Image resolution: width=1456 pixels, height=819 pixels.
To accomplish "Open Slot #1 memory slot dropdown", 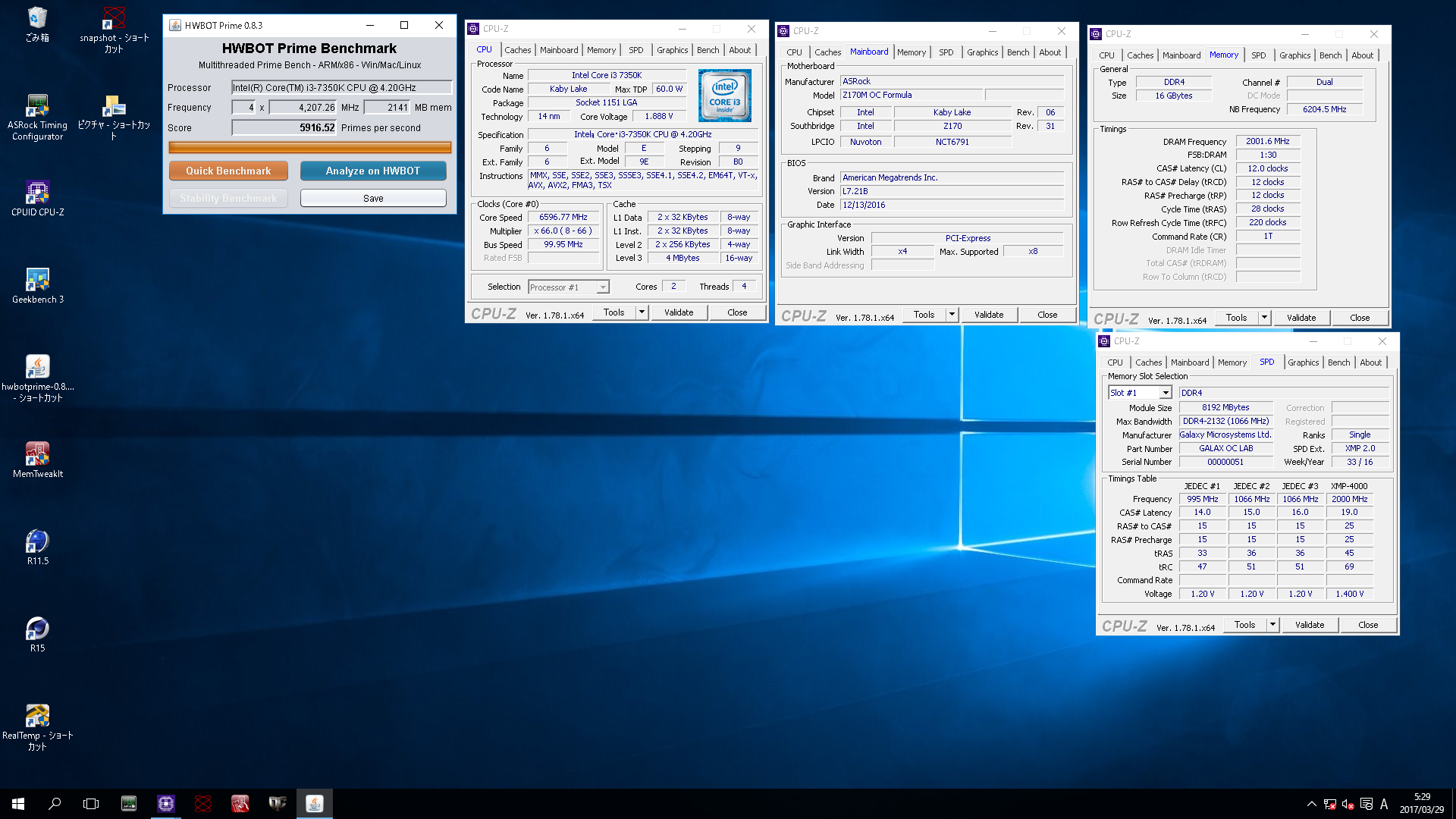I will click(1140, 393).
